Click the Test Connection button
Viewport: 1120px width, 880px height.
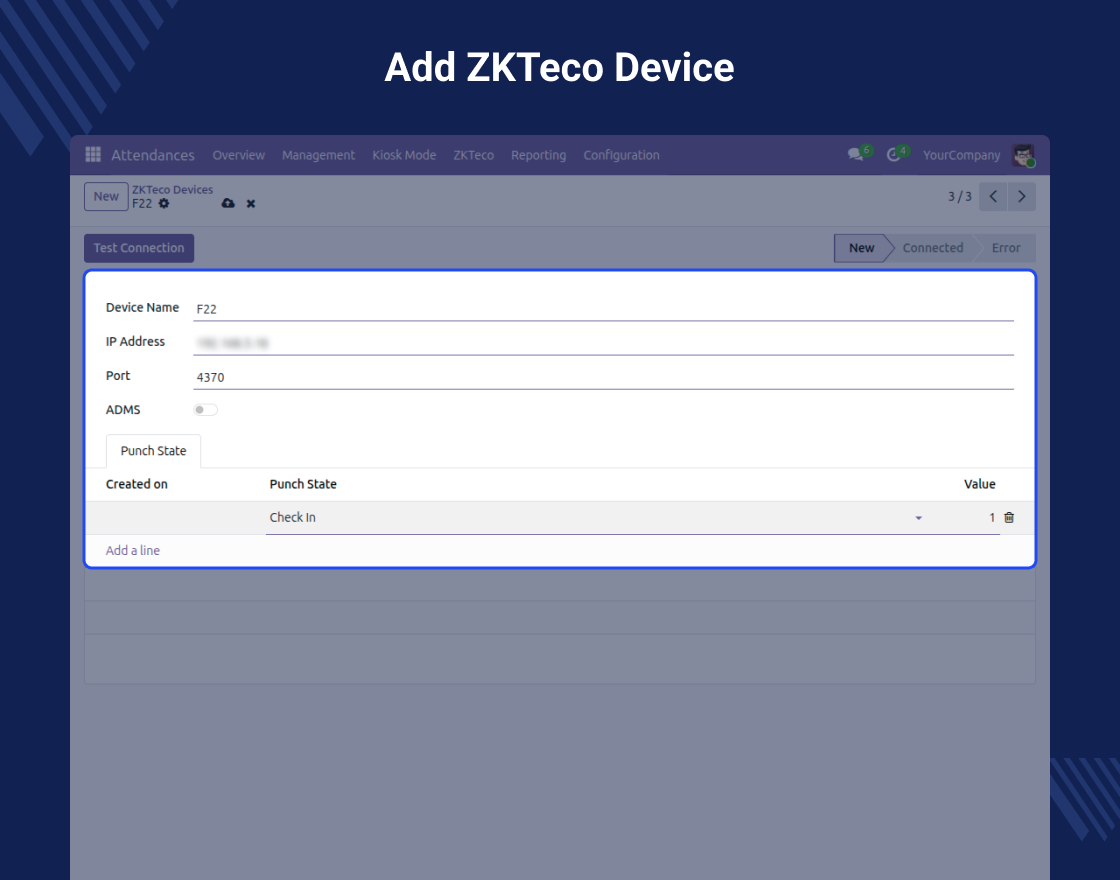(x=139, y=248)
